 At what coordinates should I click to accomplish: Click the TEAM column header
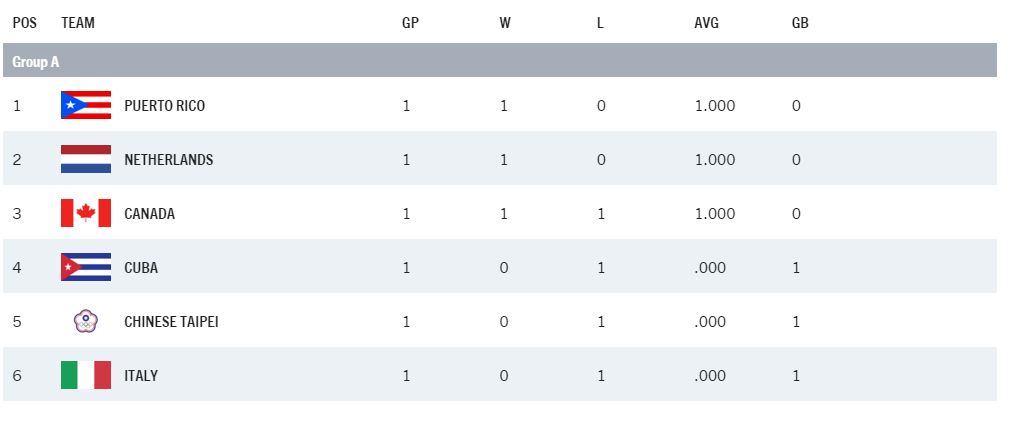(x=78, y=22)
